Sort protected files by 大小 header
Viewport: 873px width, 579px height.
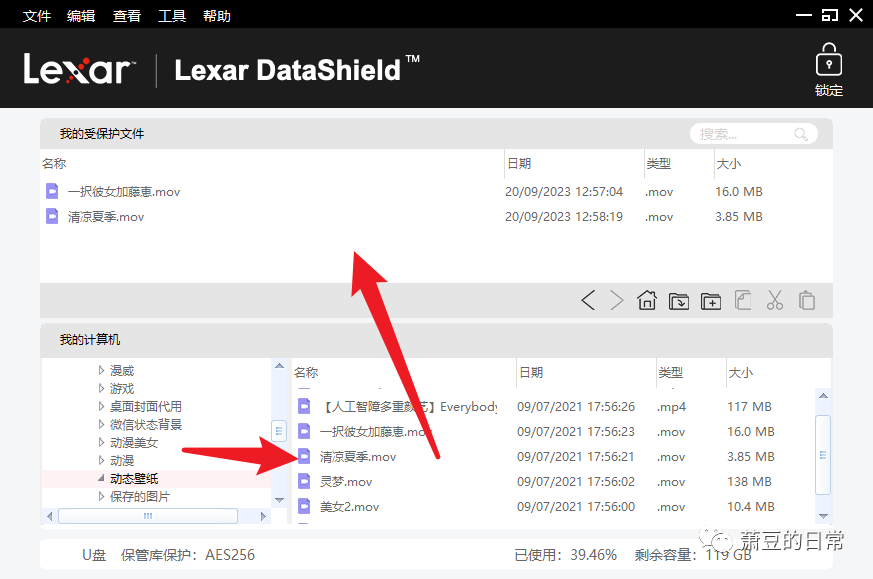pyautogui.click(x=729, y=164)
